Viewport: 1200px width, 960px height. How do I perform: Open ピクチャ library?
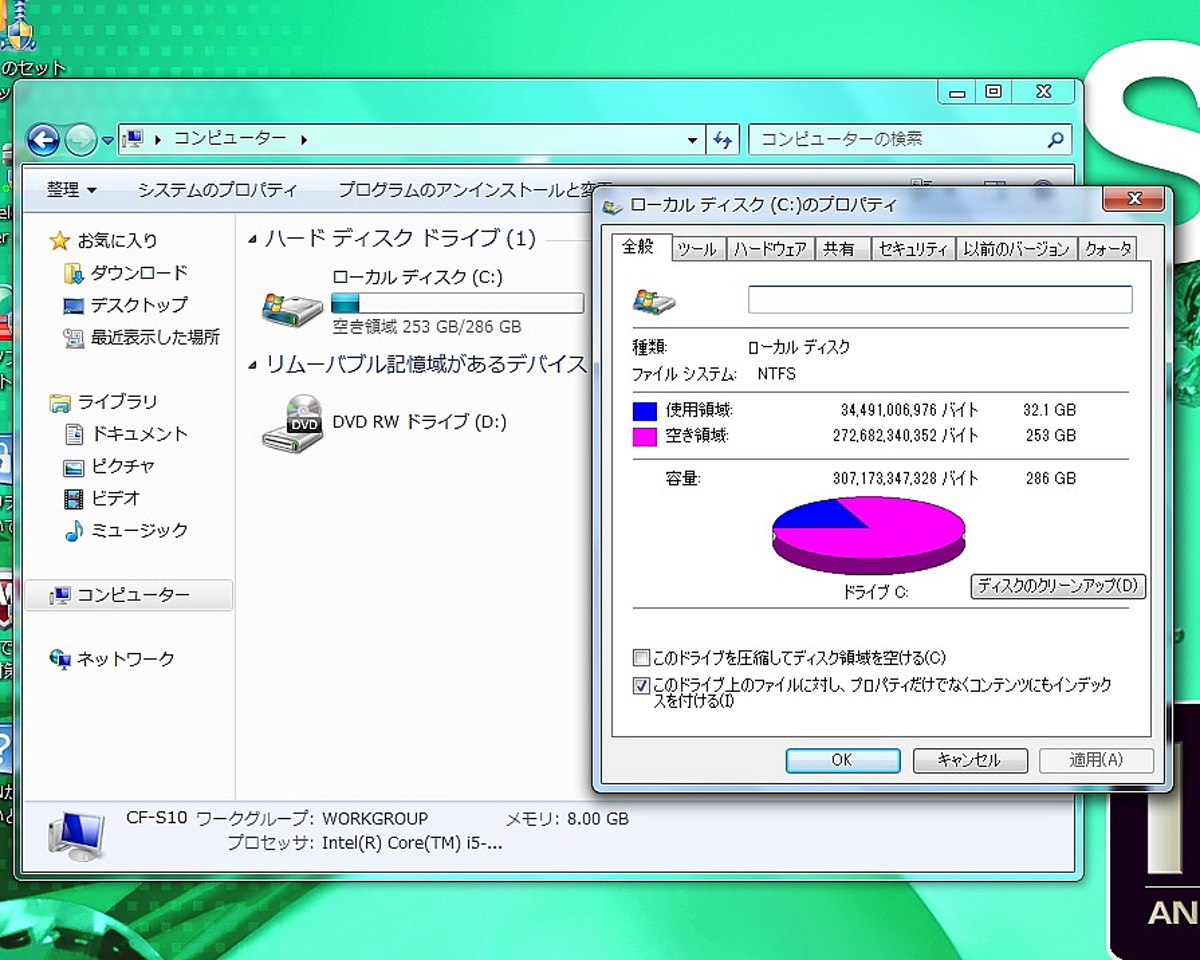(111, 466)
